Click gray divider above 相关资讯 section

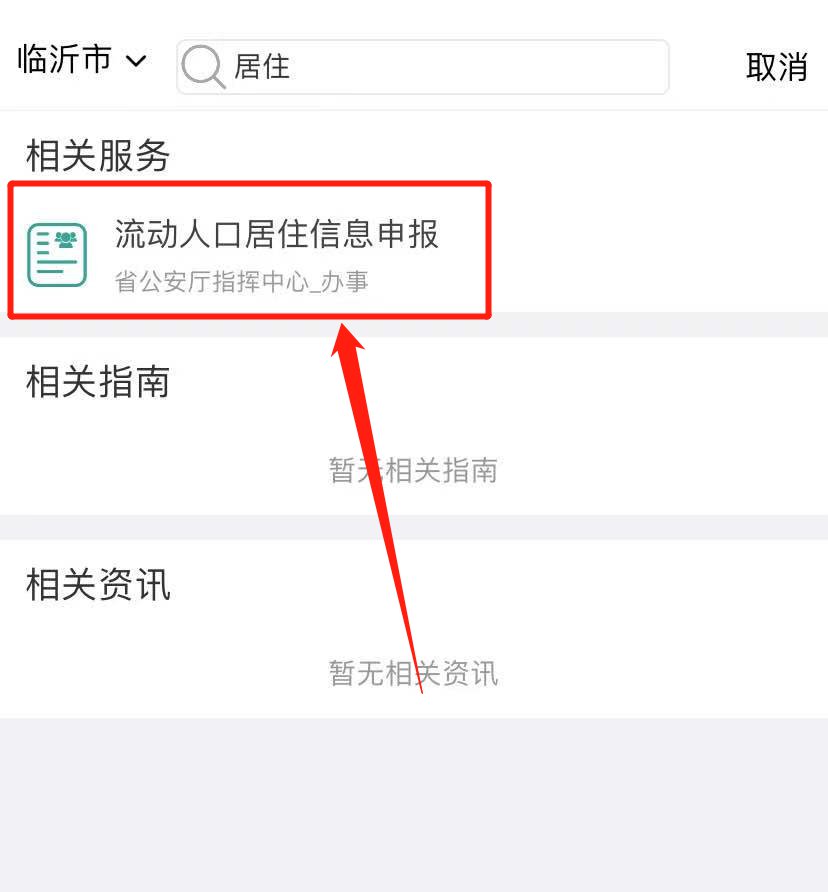pos(414,527)
